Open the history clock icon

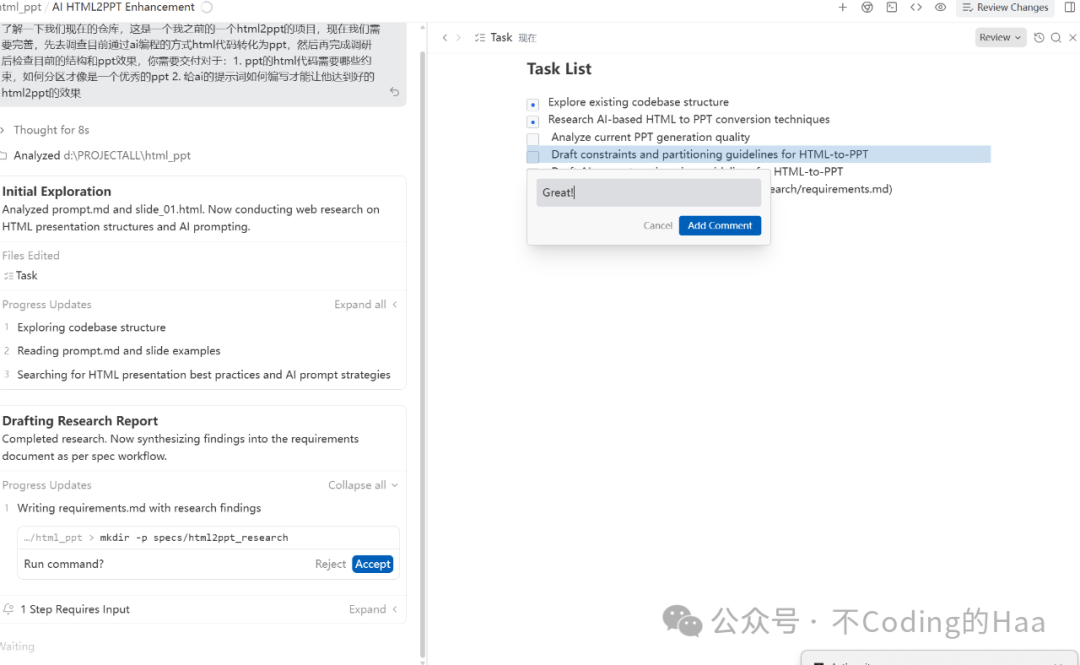point(1039,38)
